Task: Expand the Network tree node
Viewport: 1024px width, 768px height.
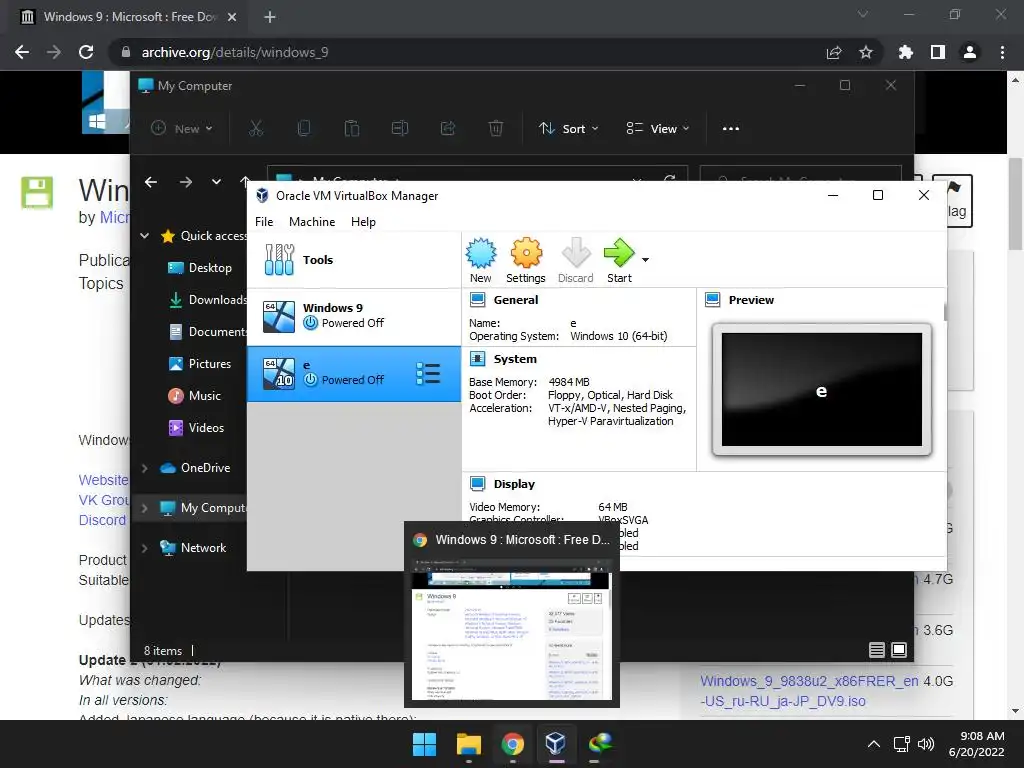Action: [144, 548]
